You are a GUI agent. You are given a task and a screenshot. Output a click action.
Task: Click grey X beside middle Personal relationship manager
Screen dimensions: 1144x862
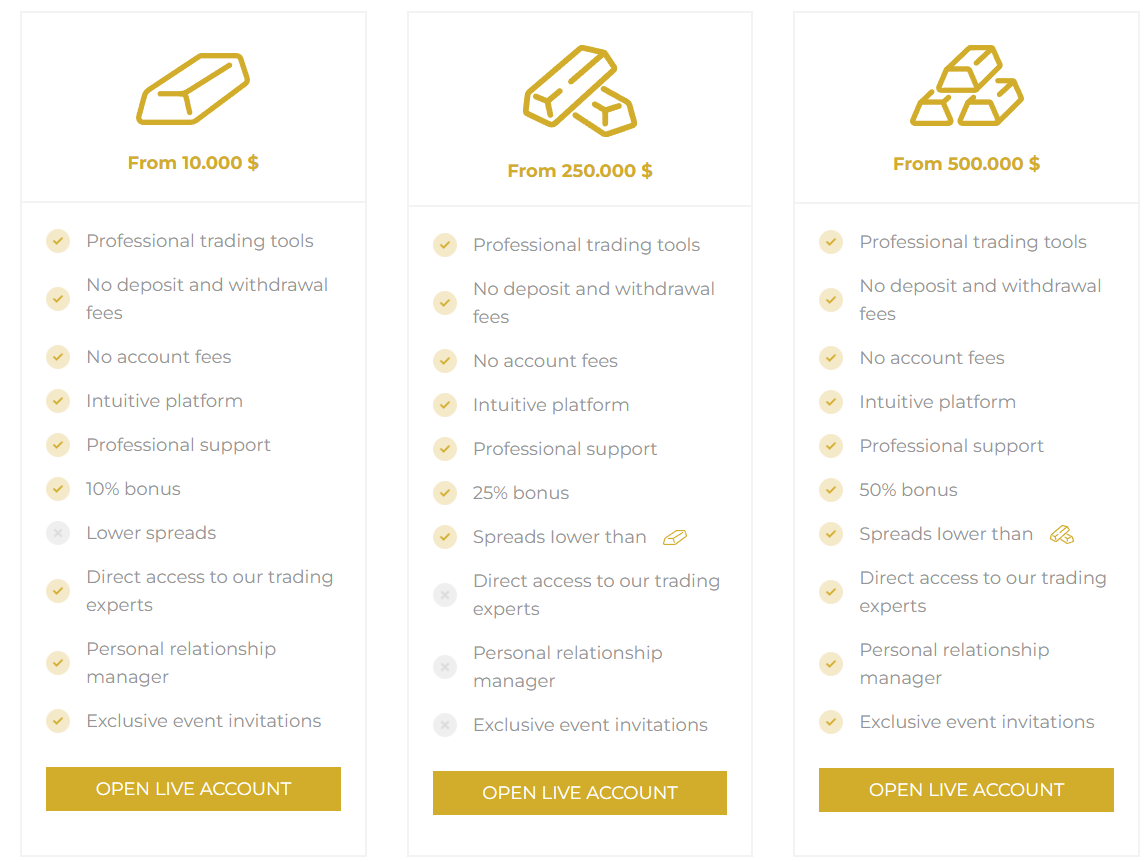click(445, 667)
